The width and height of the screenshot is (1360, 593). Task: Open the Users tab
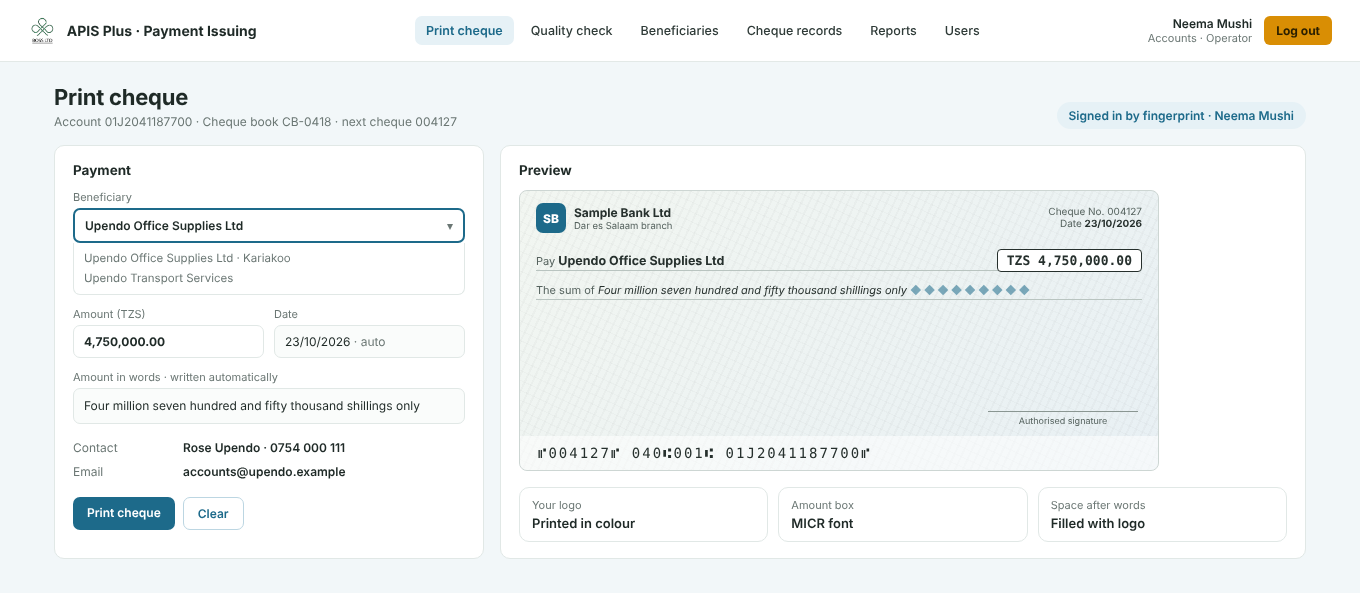(x=962, y=31)
